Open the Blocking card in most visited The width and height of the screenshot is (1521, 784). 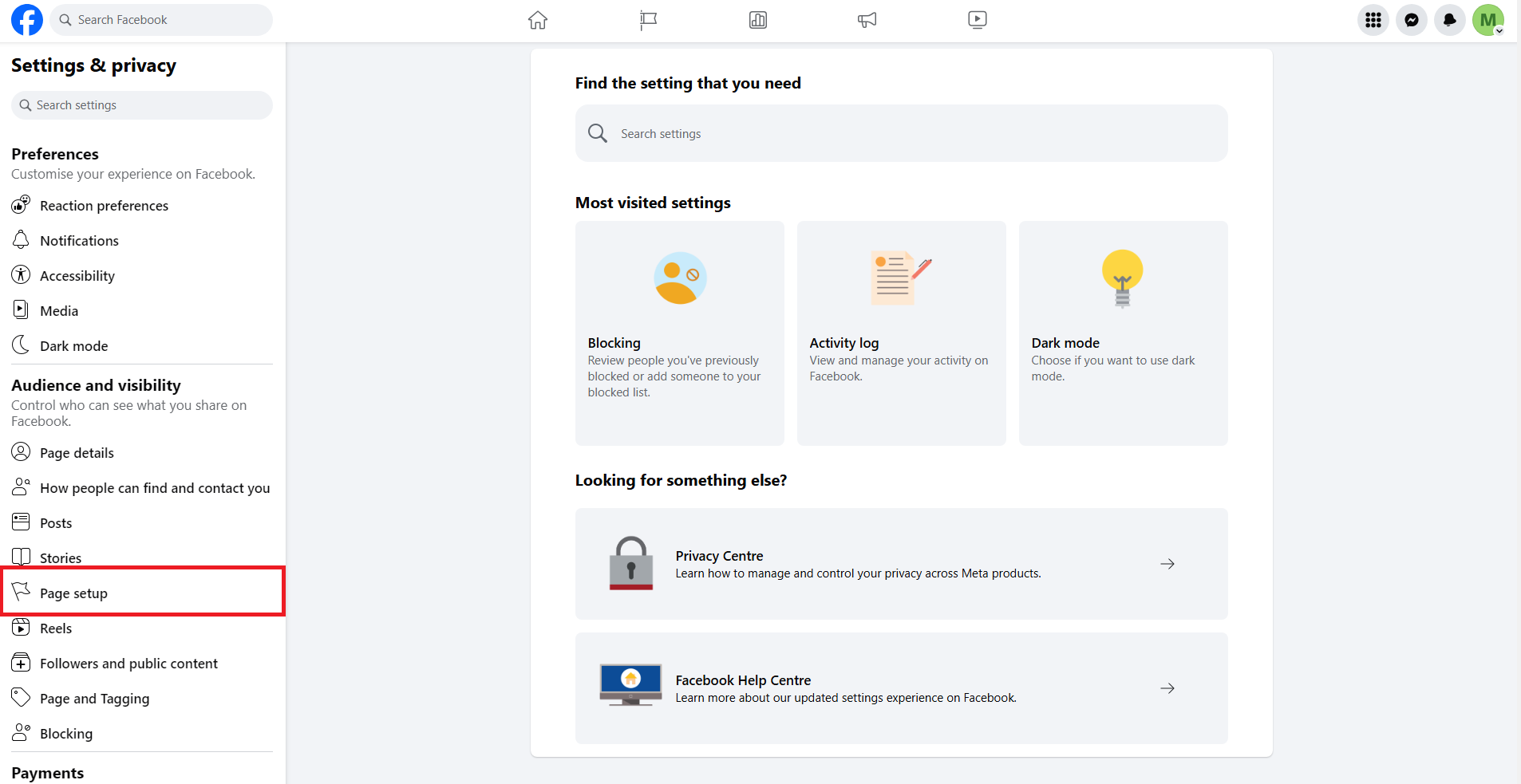(679, 333)
